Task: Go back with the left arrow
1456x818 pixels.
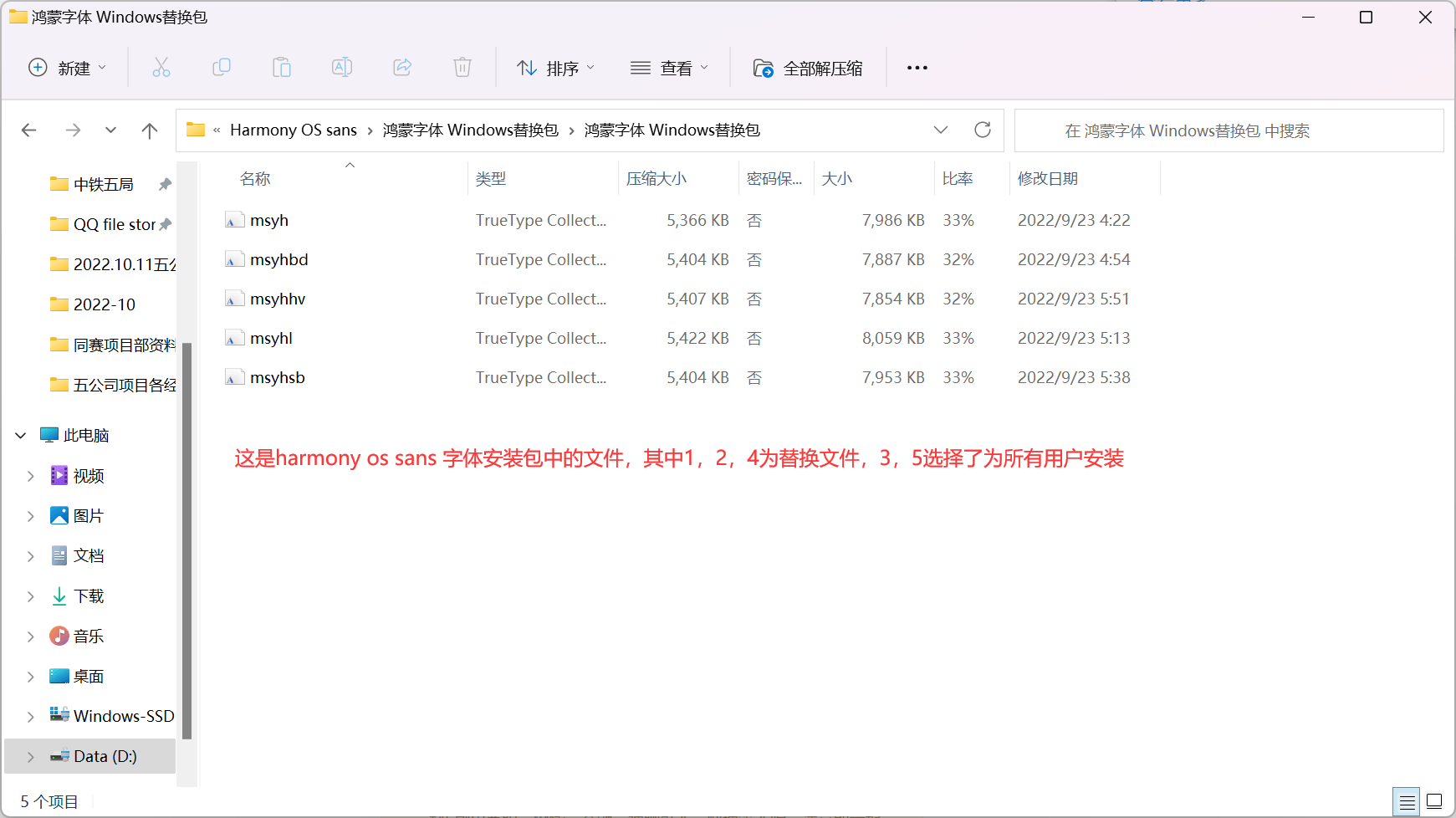Action: (29, 130)
